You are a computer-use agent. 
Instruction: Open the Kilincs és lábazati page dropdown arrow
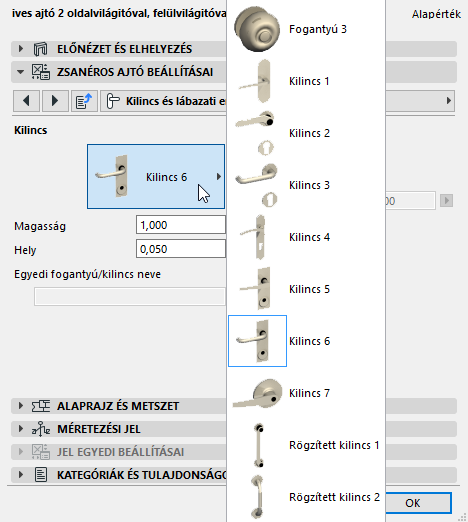pyautogui.click(x=449, y=101)
